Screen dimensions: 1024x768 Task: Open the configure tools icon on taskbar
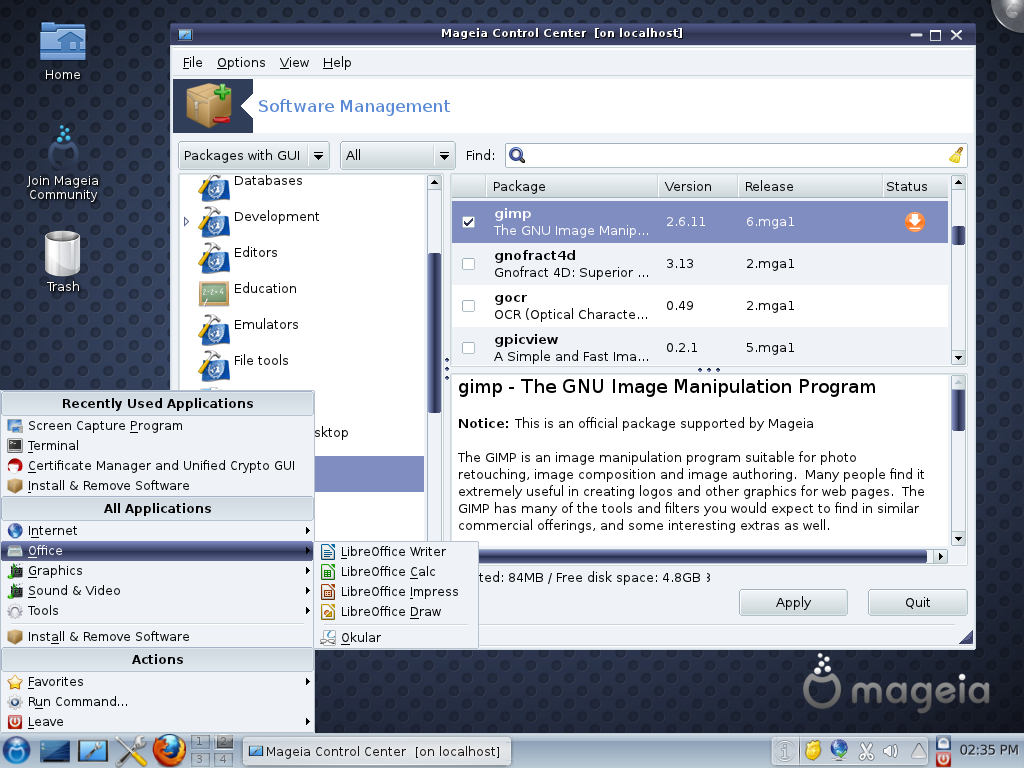tap(131, 751)
